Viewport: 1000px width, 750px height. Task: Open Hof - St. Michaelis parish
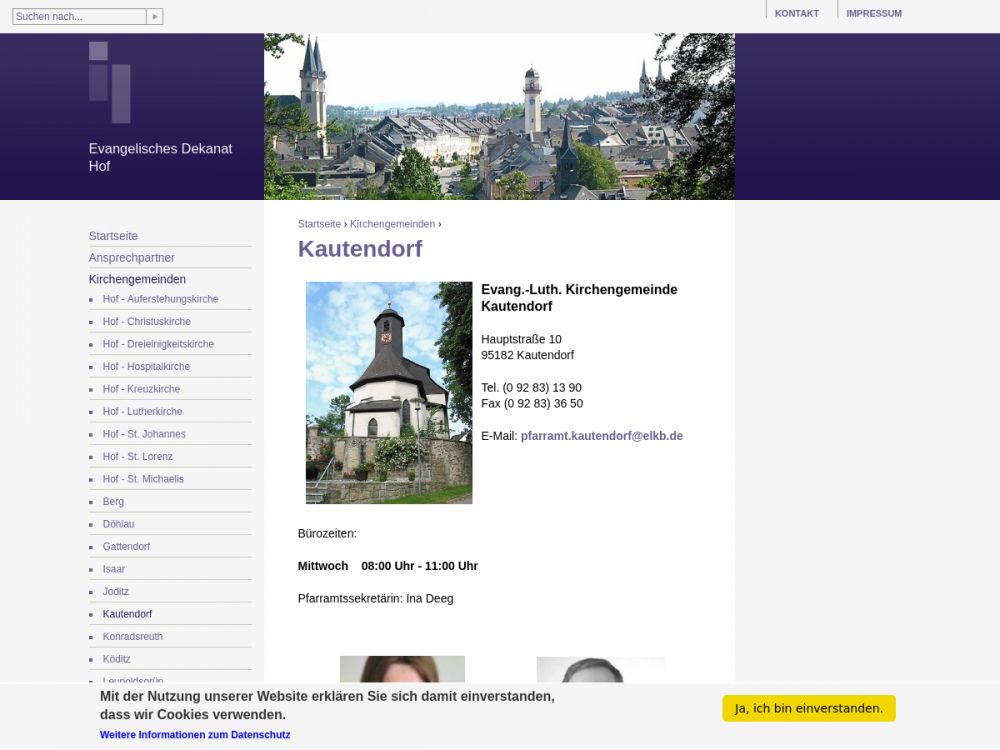click(x=143, y=479)
